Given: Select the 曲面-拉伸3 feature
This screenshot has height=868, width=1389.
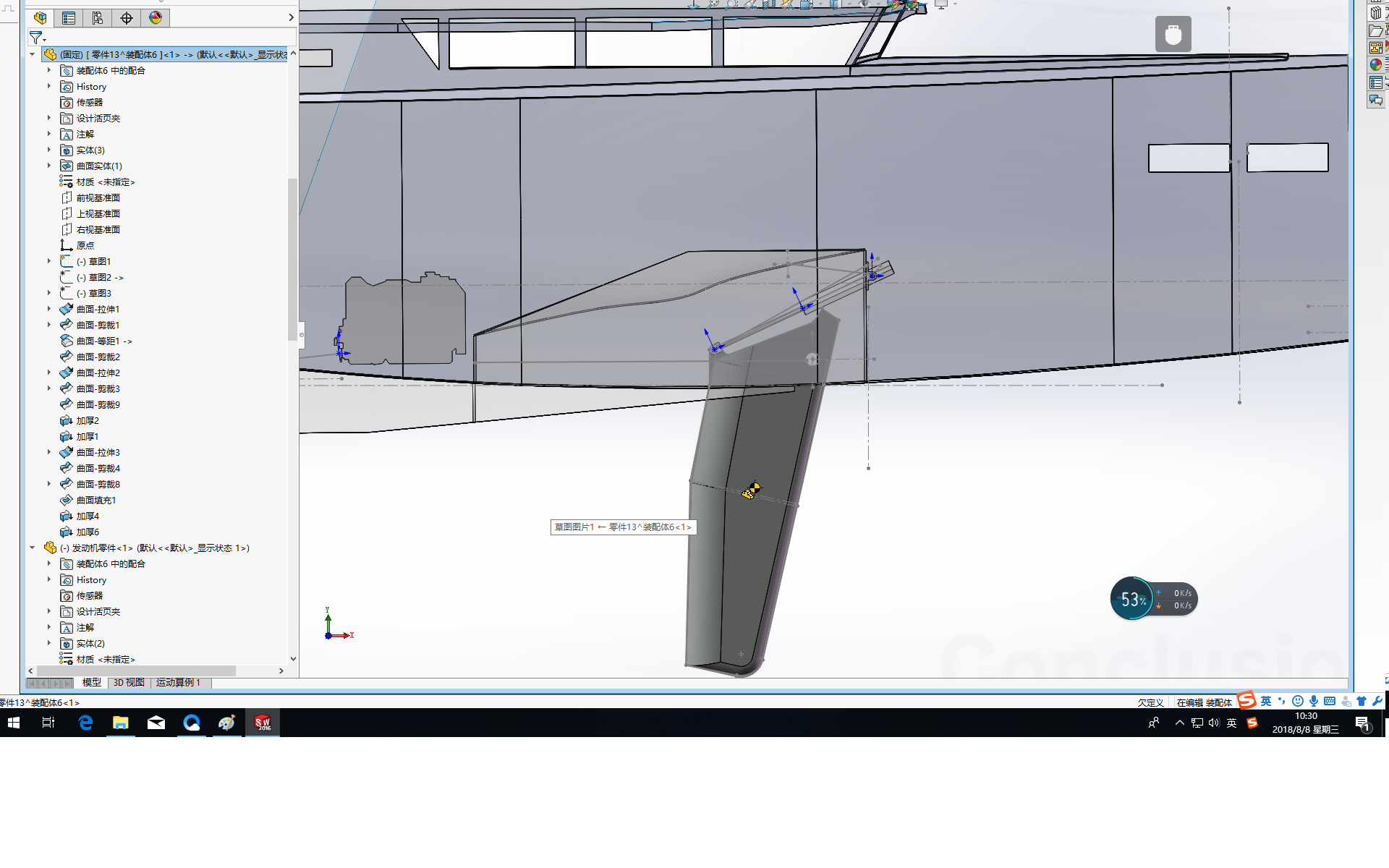Looking at the screenshot, I should tap(90, 453).
